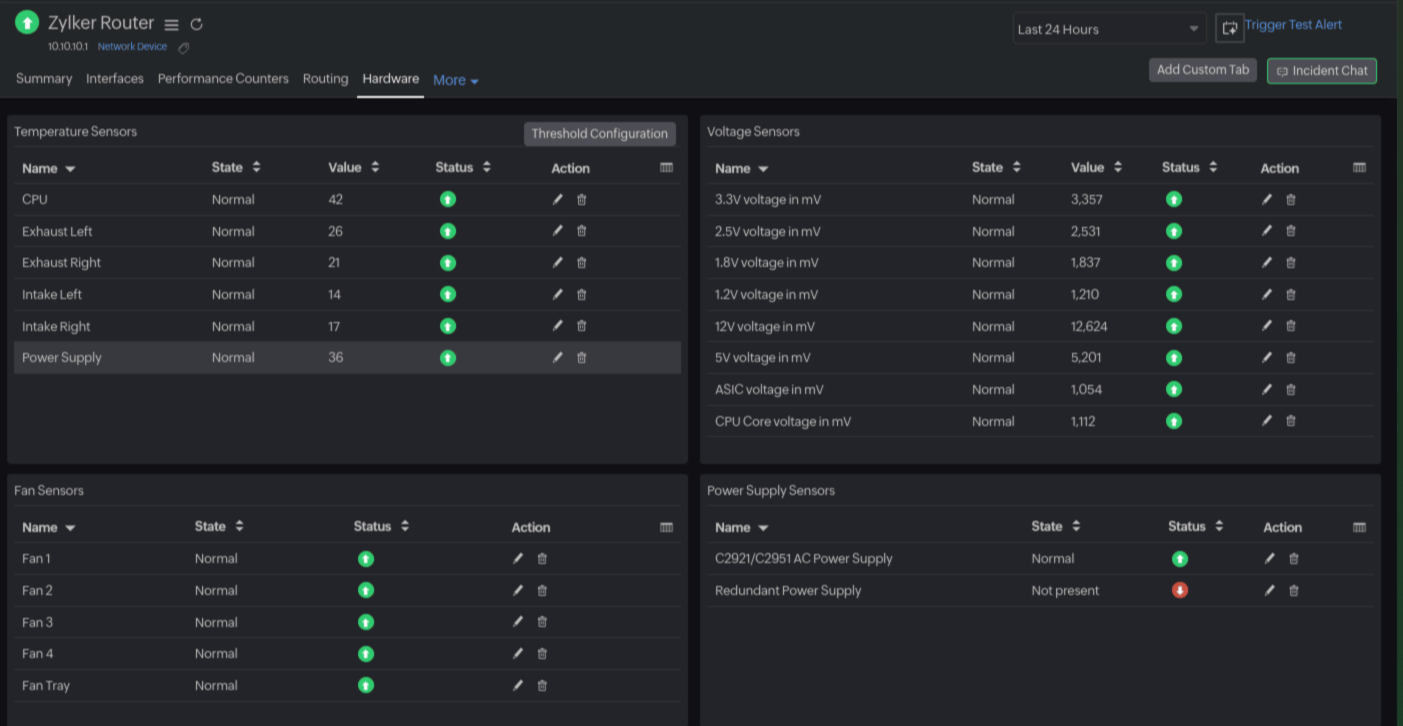Open the Last 24 Hours time dropdown
This screenshot has width=1403, height=726.
click(1108, 29)
